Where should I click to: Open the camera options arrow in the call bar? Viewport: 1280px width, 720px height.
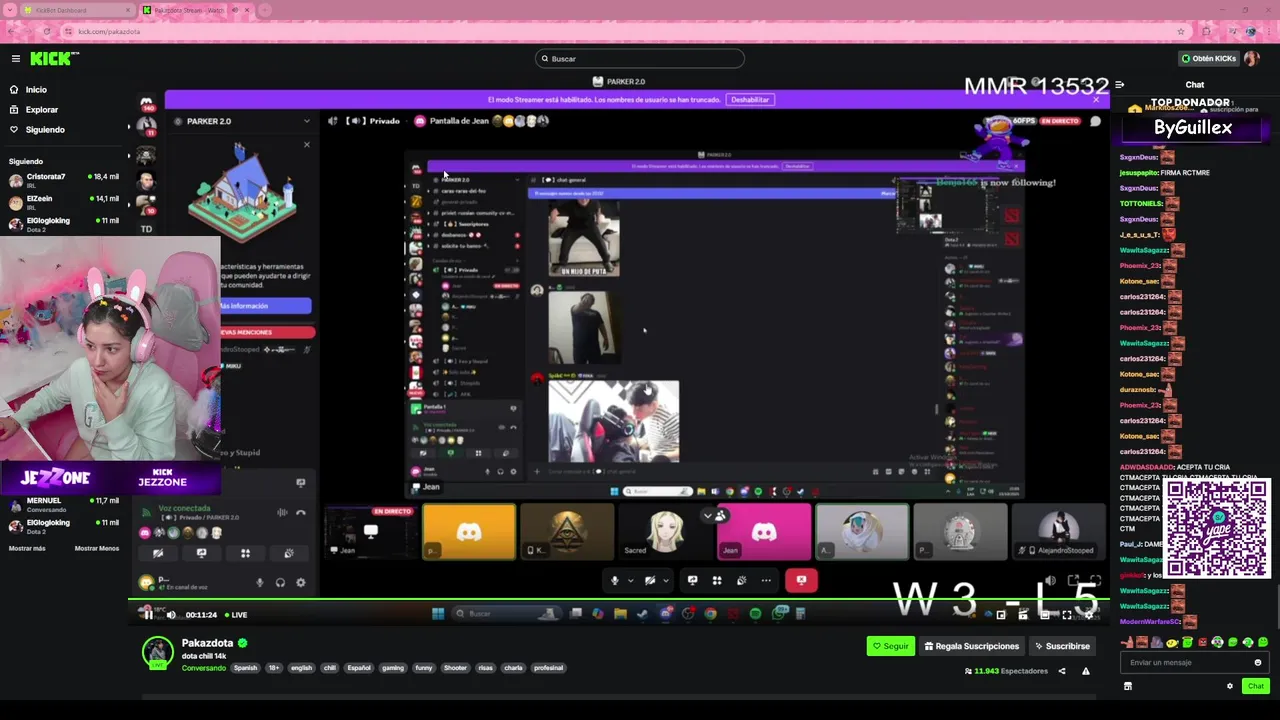666,580
